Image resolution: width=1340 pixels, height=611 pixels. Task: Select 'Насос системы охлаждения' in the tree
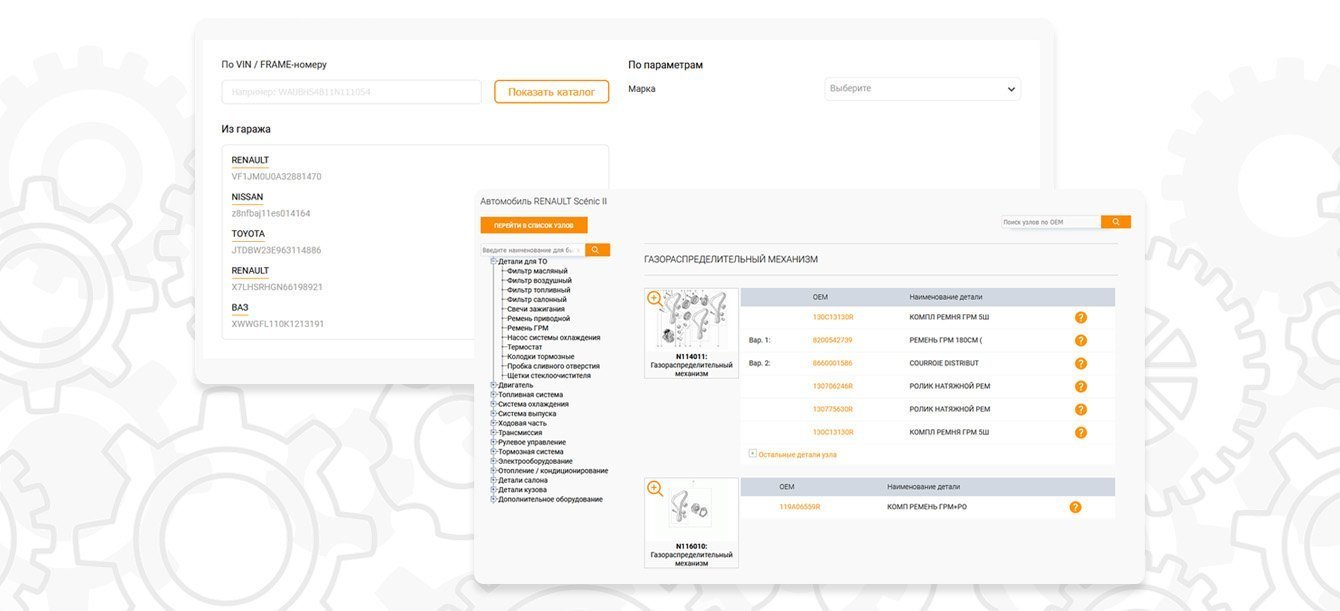click(x=554, y=338)
